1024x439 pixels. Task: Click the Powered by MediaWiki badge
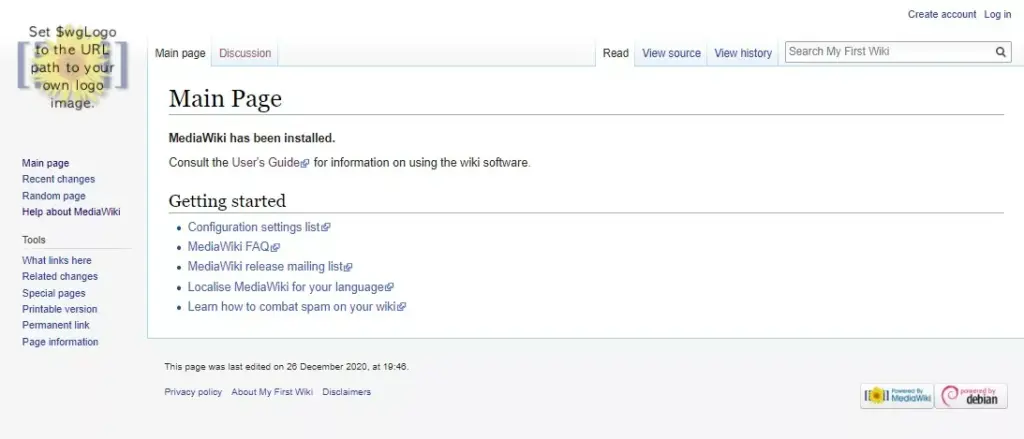coord(896,396)
